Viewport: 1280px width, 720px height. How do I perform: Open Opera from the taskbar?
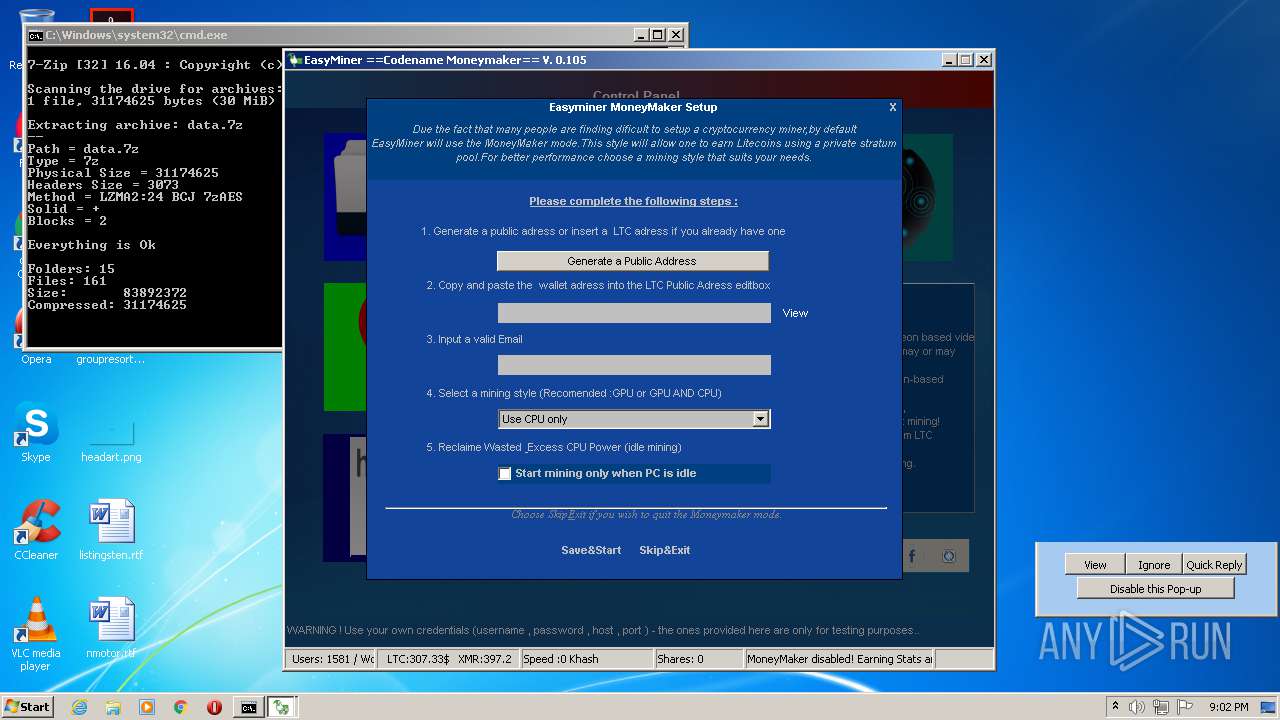pyautogui.click(x=214, y=707)
